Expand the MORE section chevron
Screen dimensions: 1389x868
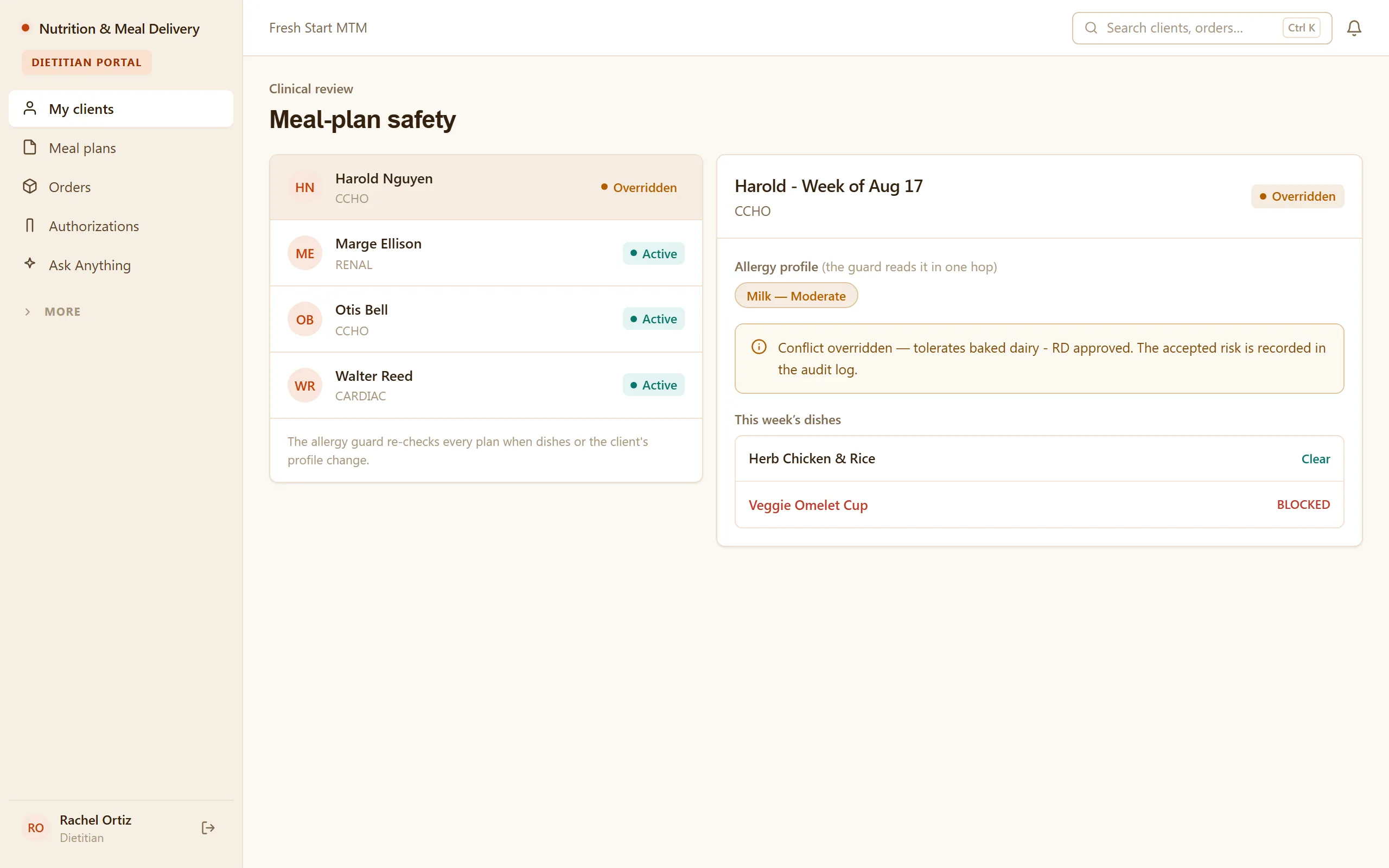coord(28,312)
